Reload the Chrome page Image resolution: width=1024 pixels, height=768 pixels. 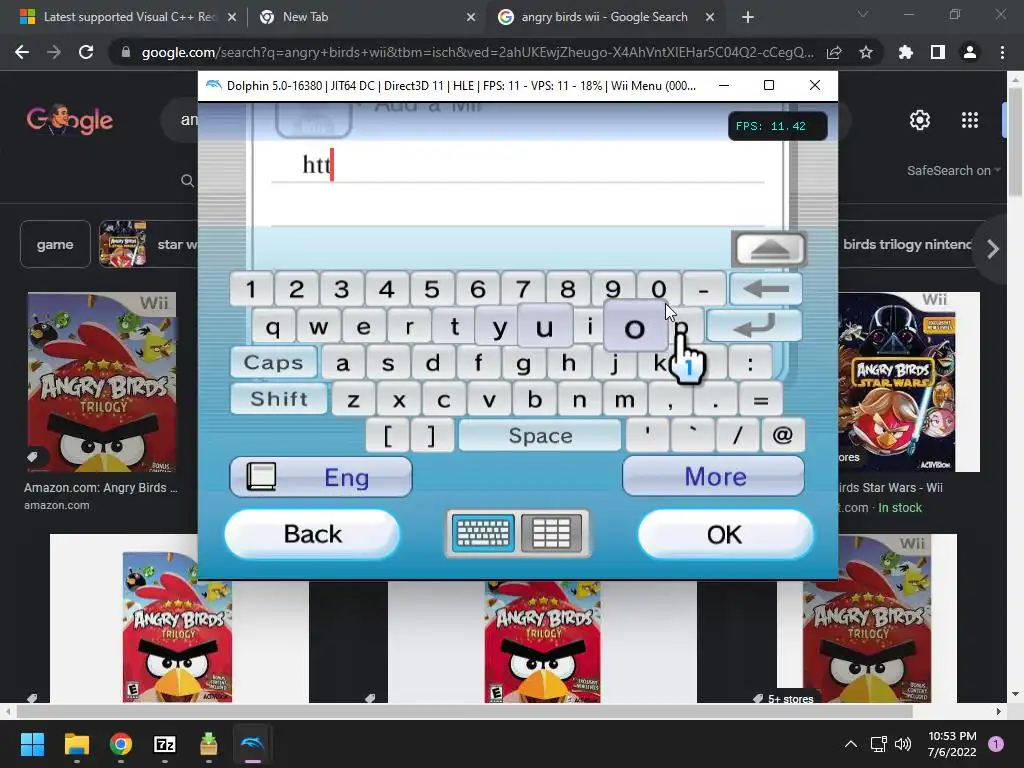click(86, 52)
